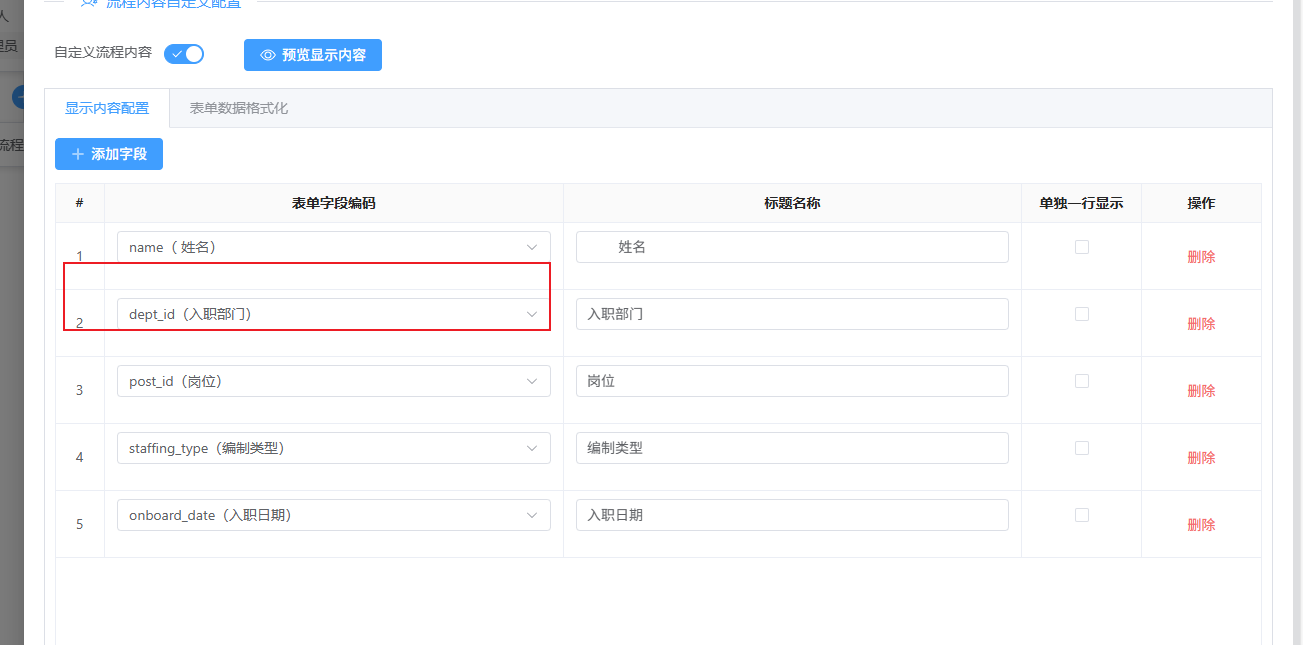
Task: Expand the staffing_type（编制类型）dropdown
Action: click(x=333, y=448)
